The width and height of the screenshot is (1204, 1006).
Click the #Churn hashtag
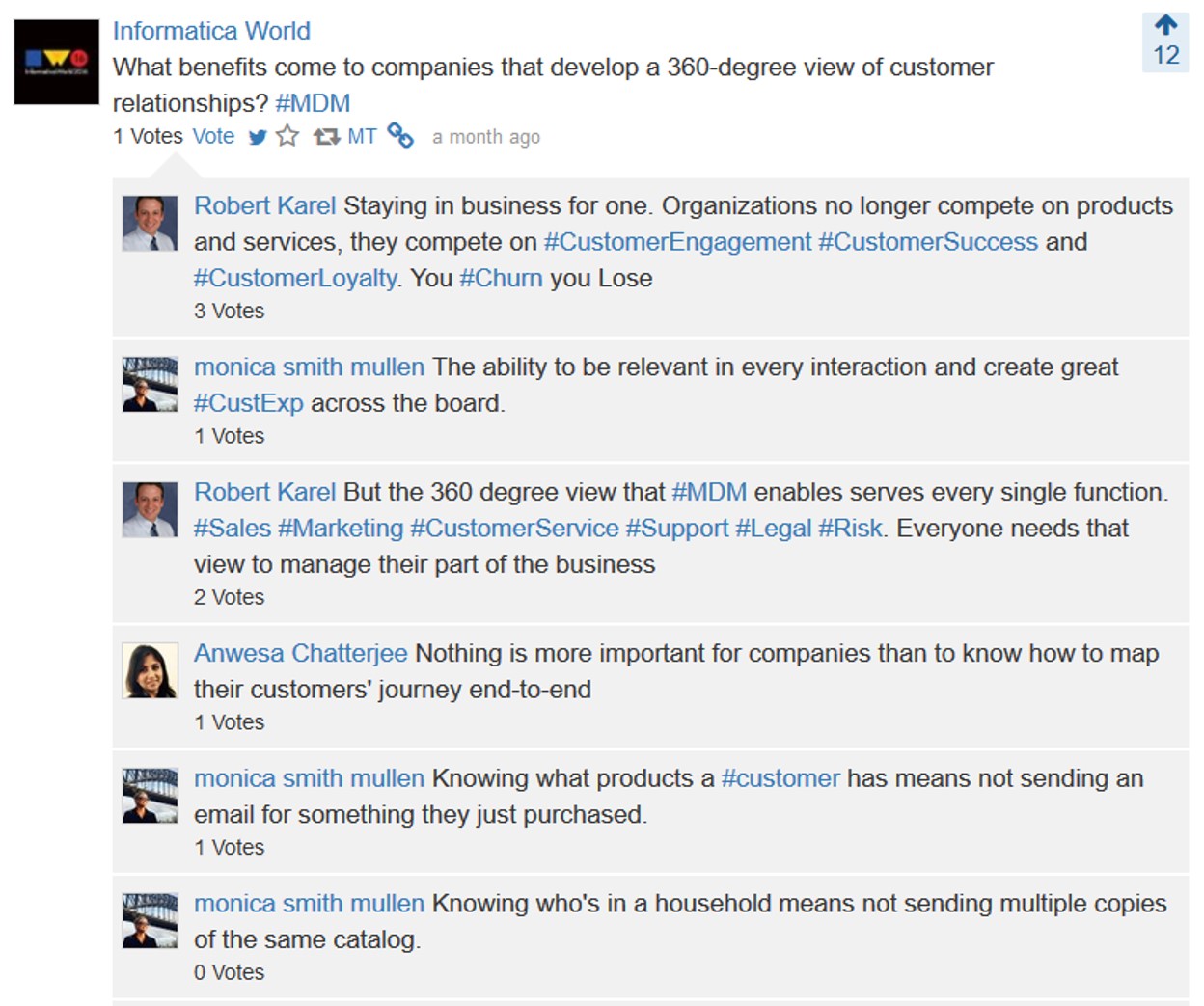[x=501, y=278]
